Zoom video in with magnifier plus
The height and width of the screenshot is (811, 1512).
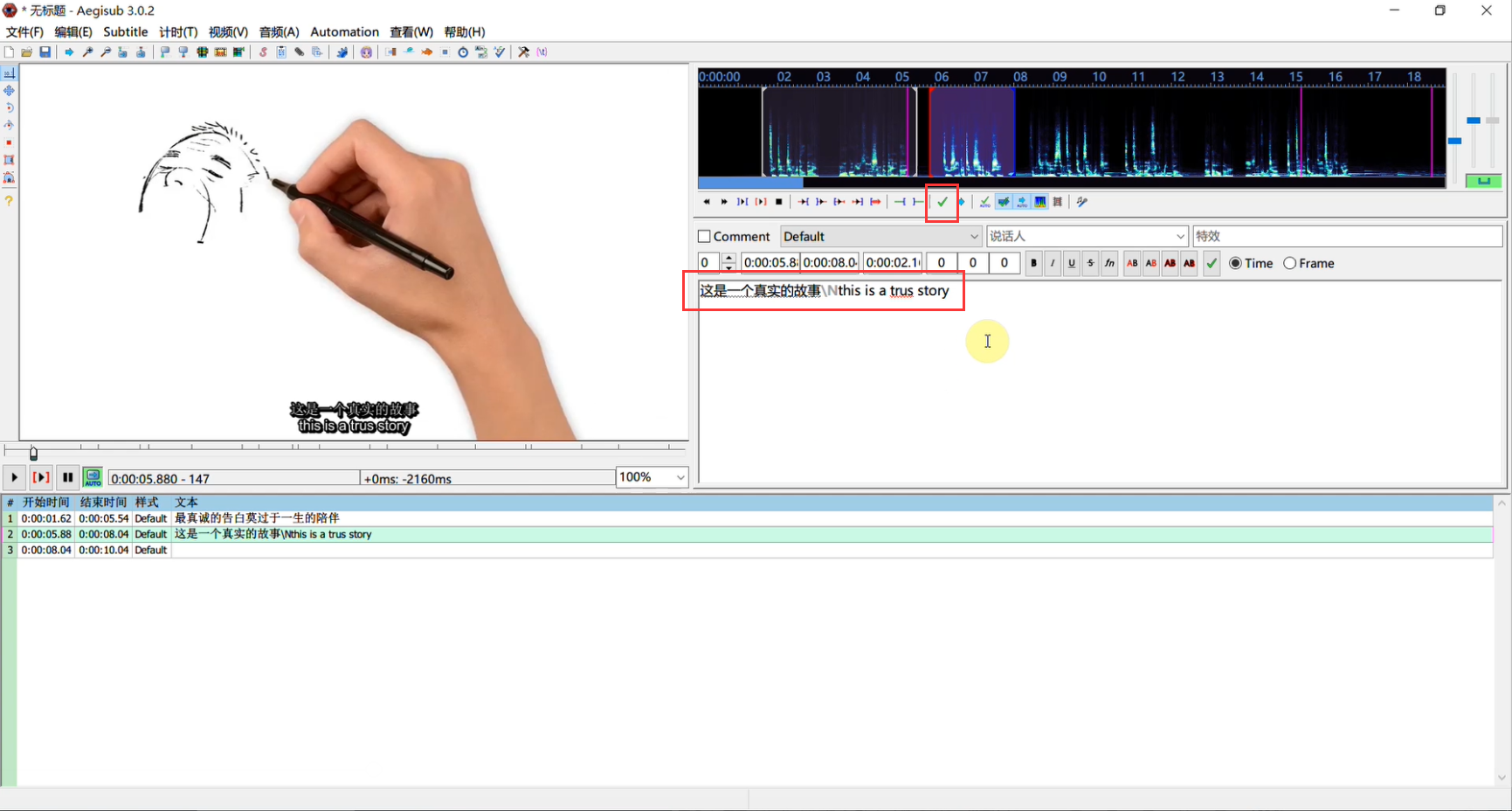pyautogui.click(x=87, y=52)
